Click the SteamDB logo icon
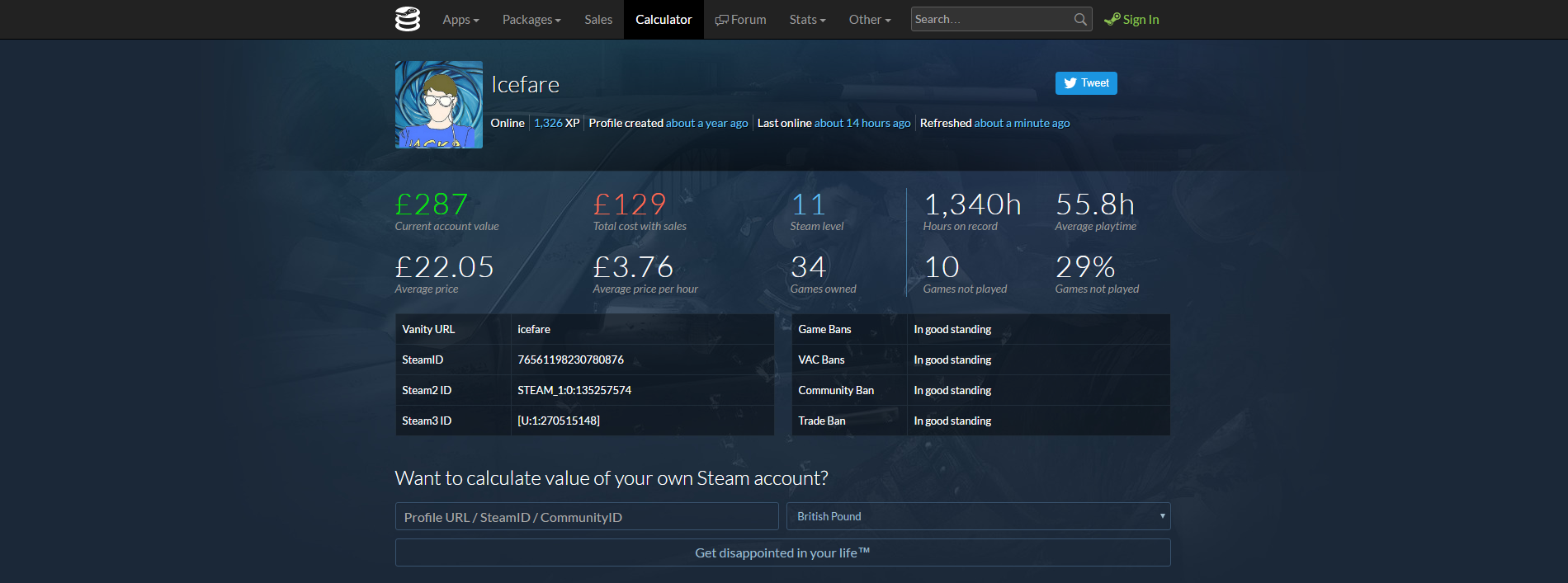Screen dimensions: 1568x583 tap(408, 19)
